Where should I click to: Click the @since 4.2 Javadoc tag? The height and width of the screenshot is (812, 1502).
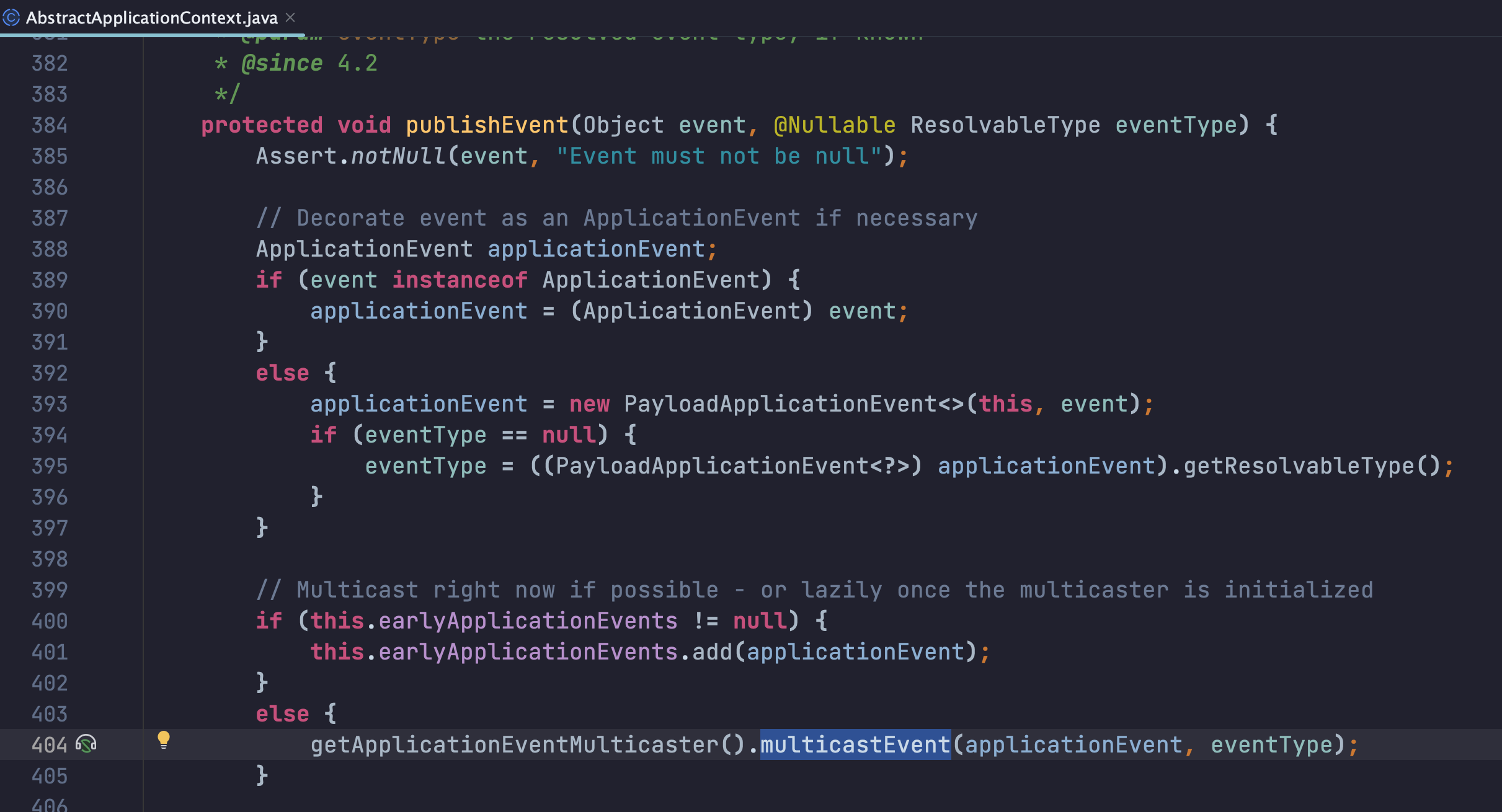point(309,63)
